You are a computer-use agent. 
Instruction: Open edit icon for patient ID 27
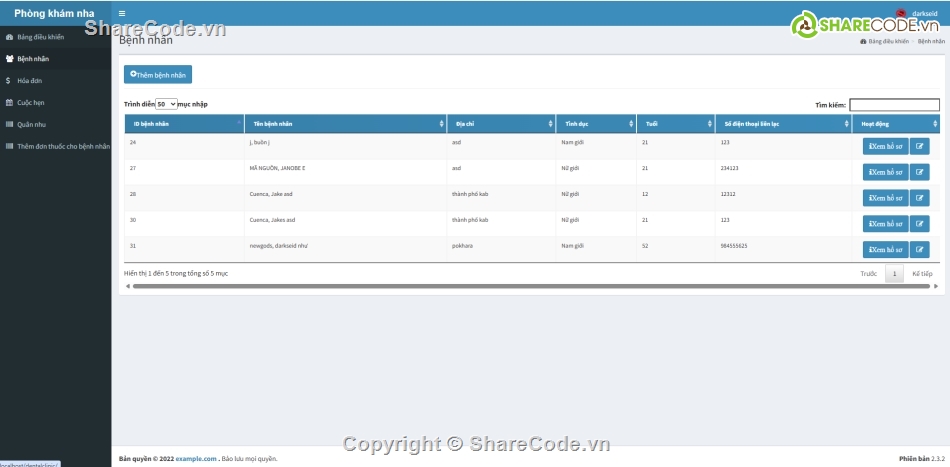tap(919, 172)
